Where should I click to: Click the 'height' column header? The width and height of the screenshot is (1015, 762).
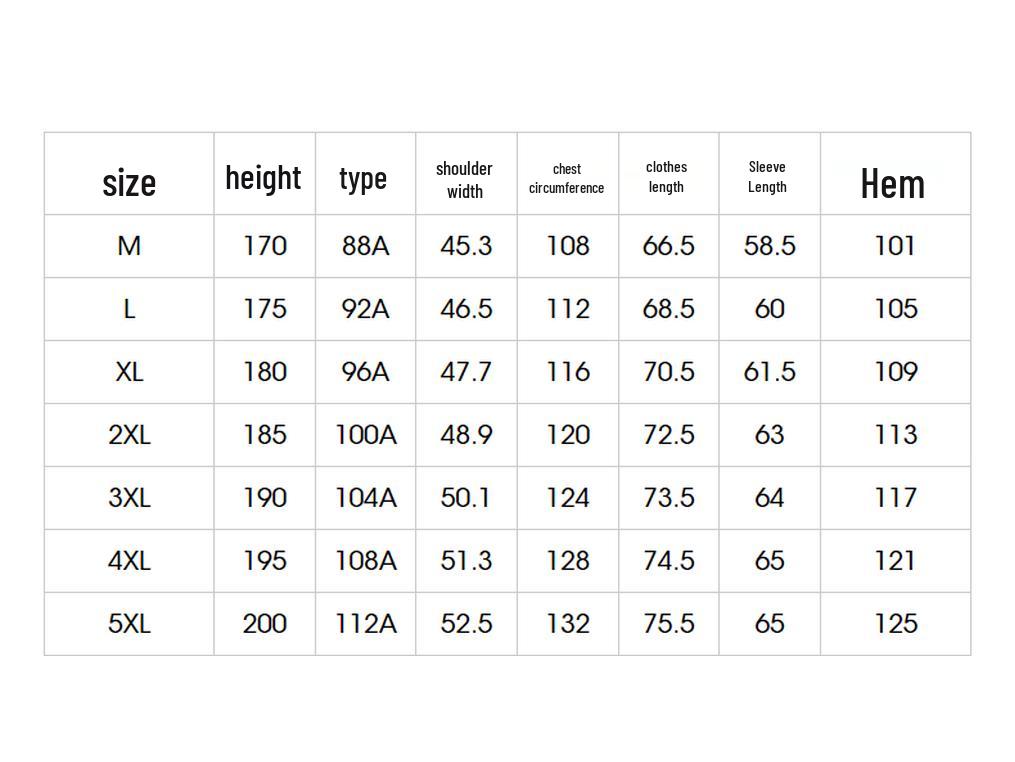click(263, 178)
